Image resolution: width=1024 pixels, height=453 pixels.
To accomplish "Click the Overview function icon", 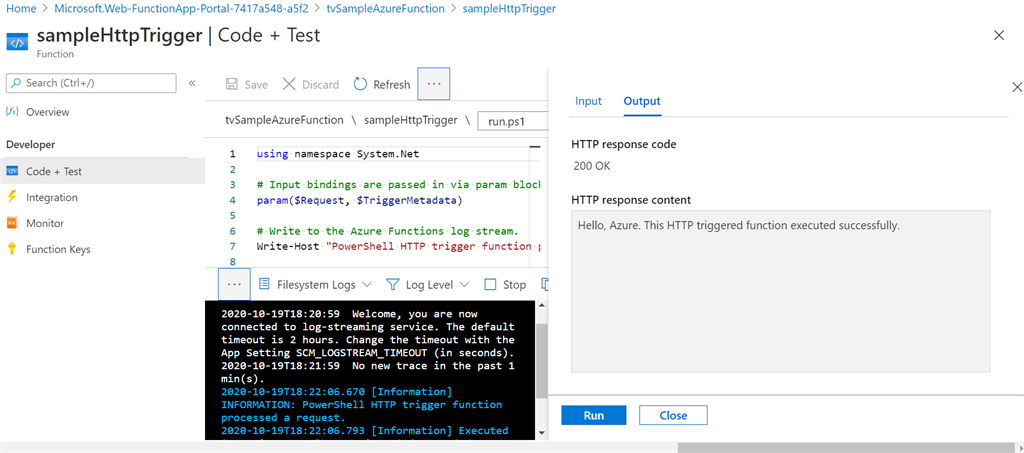I will point(12,112).
